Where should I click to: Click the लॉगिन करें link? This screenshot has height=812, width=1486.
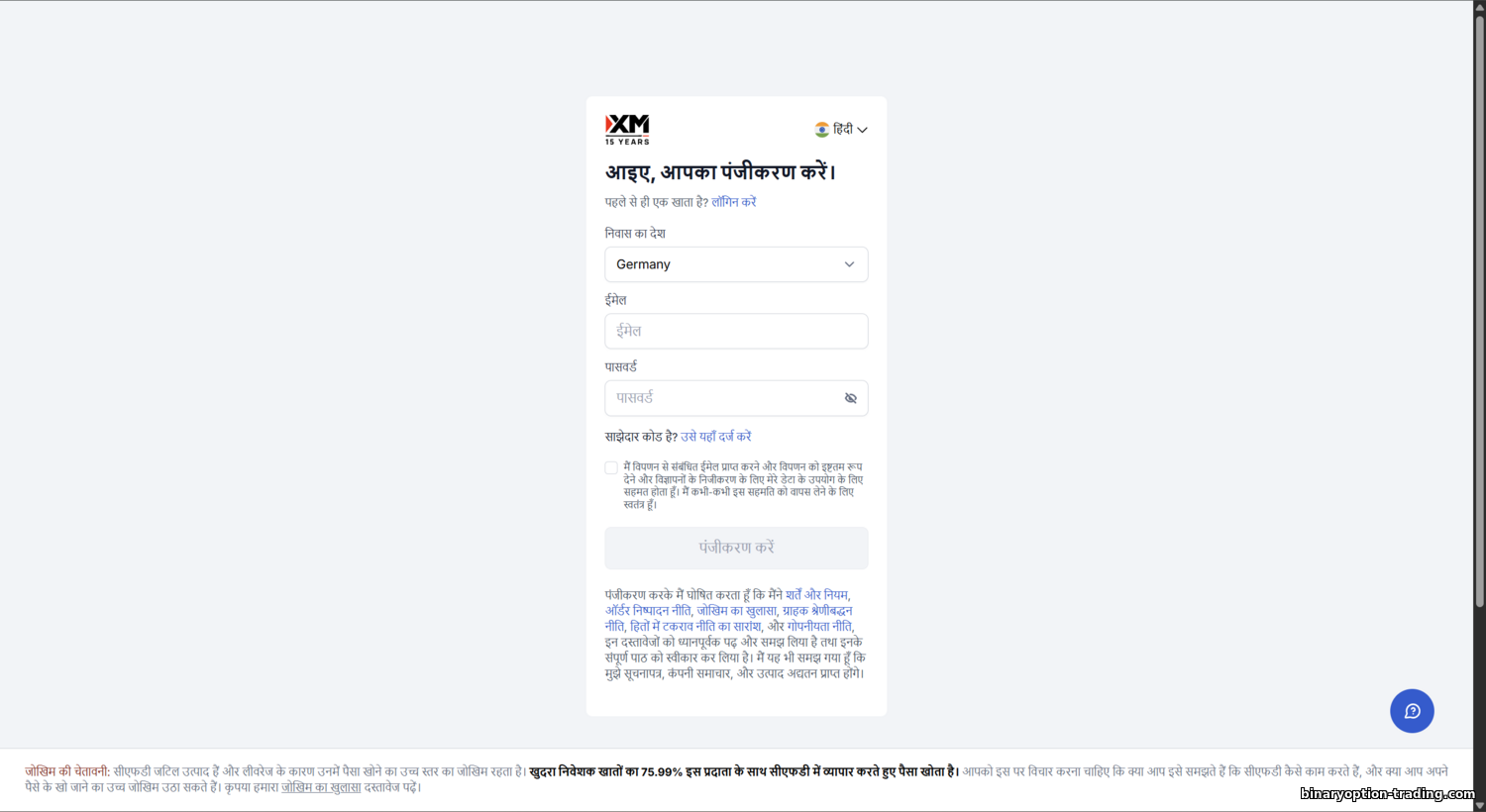pos(734,202)
